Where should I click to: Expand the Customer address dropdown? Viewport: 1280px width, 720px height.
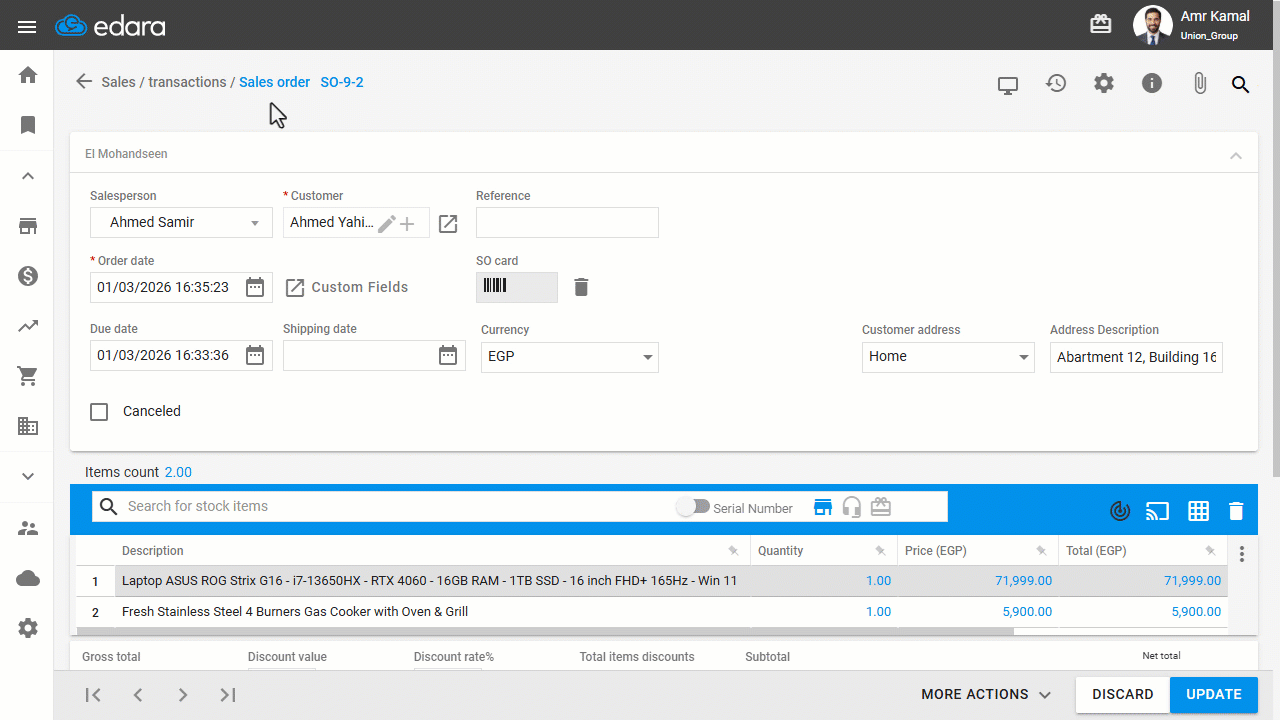(948, 357)
